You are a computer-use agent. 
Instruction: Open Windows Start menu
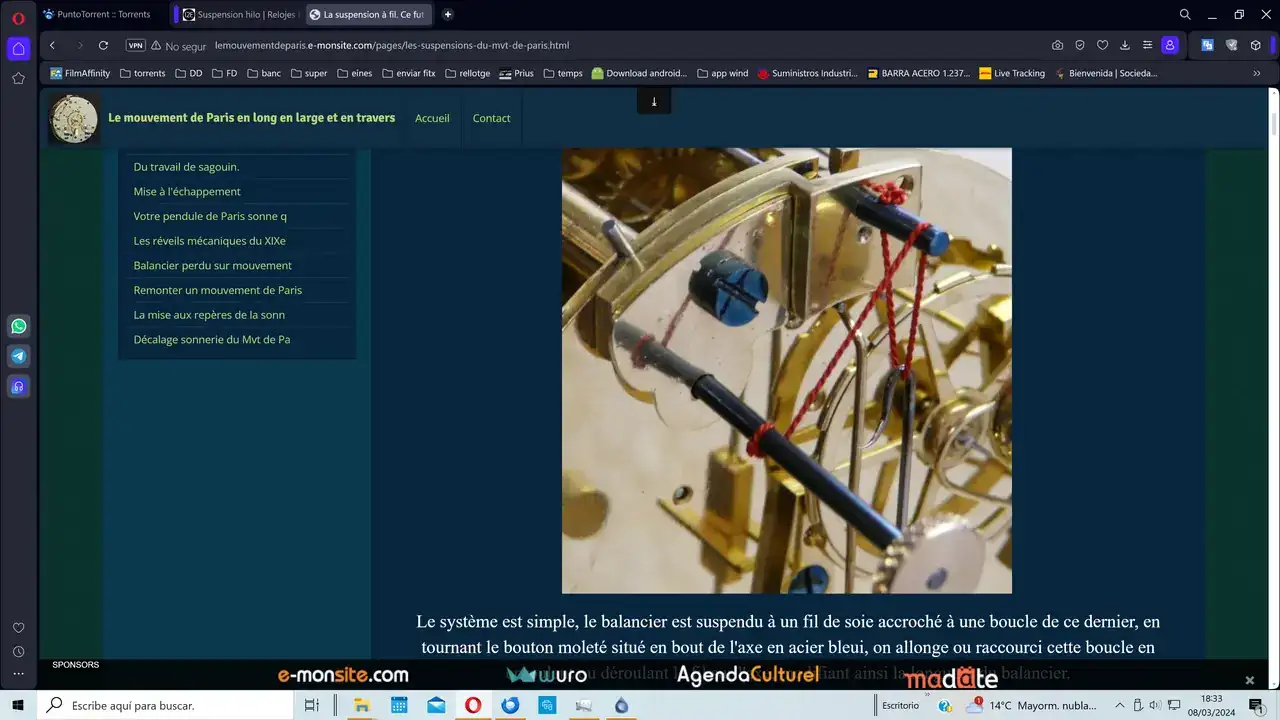point(18,705)
